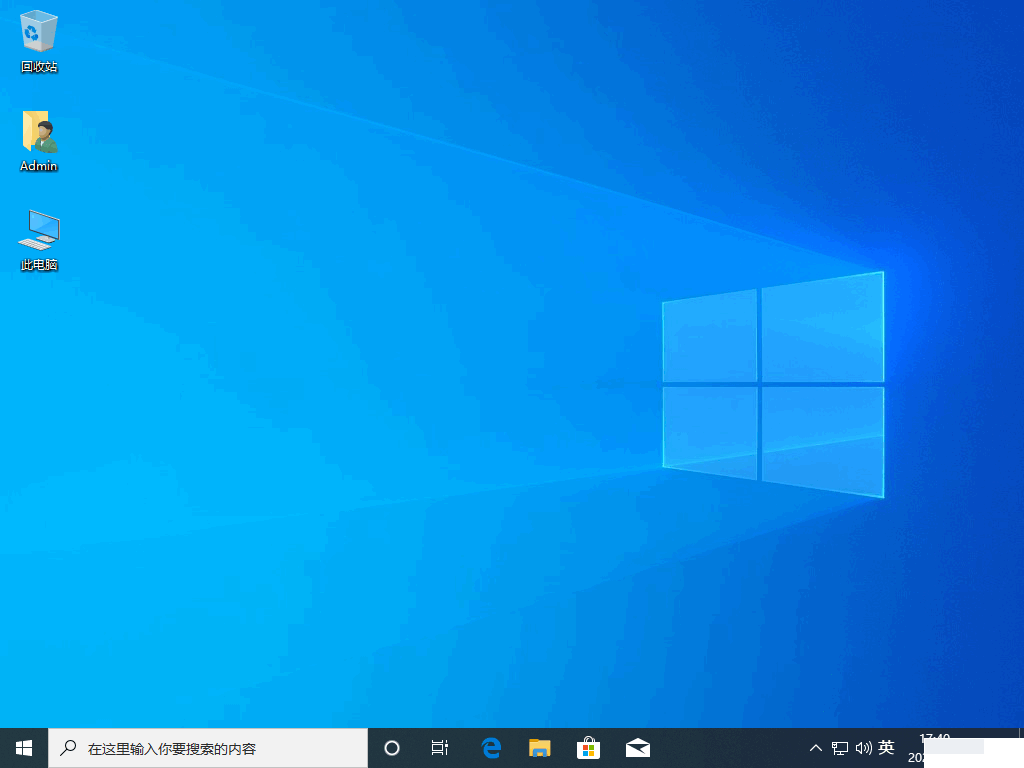The width and height of the screenshot is (1024, 768).
Task: Expand the hidden tray icons chevron
Action: (x=816, y=748)
